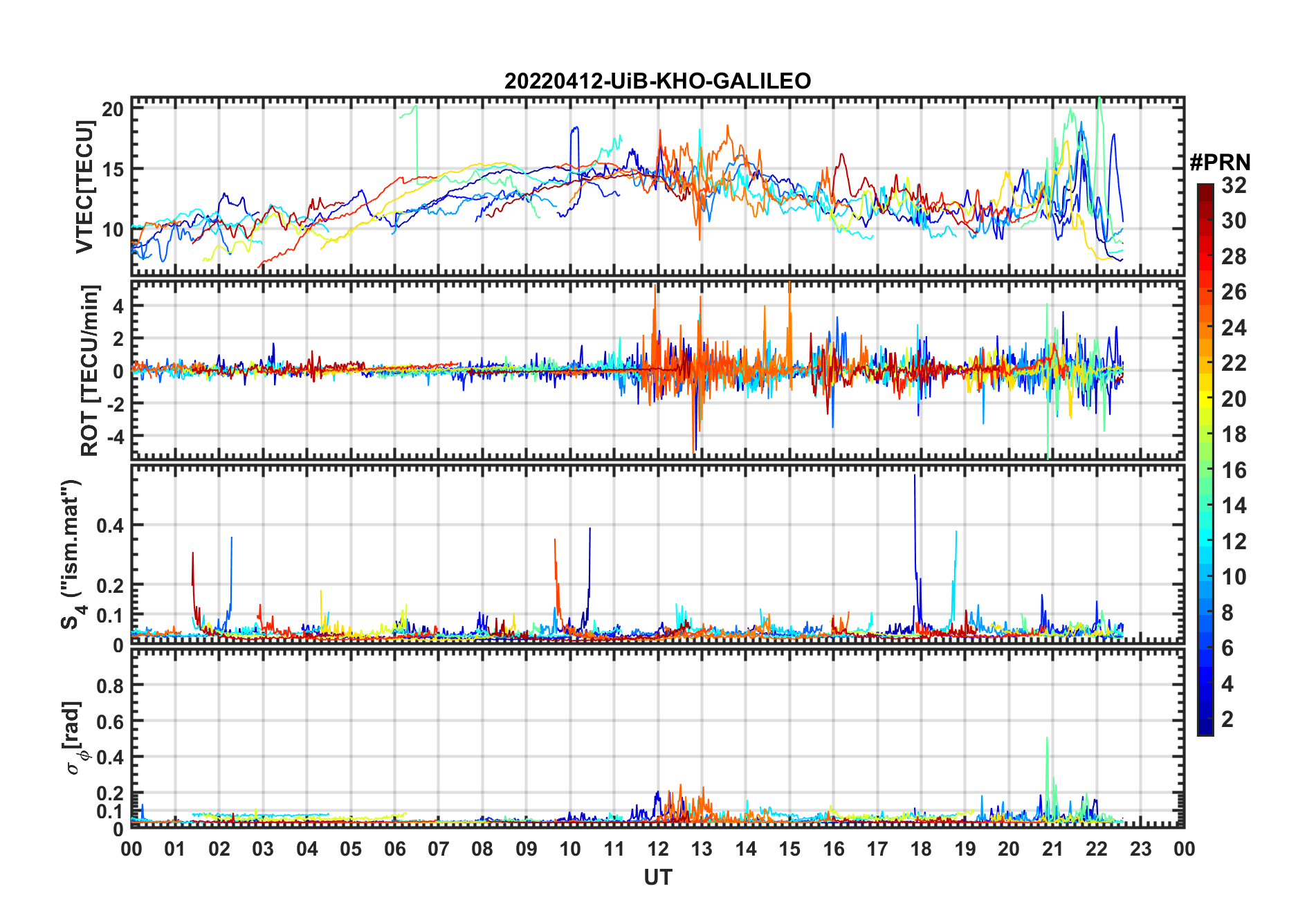Click the VTEC[TECU] y-axis label
Image resolution: width=1316 pixels, height=920 pixels.
(x=84, y=187)
